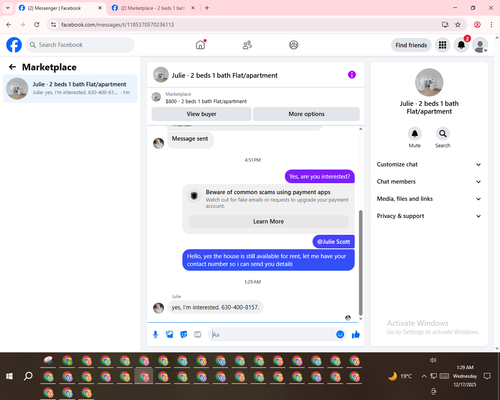Viewport: 500px width, 400px height.
Task: Click the purple conversation information icon
Action: 352,75
